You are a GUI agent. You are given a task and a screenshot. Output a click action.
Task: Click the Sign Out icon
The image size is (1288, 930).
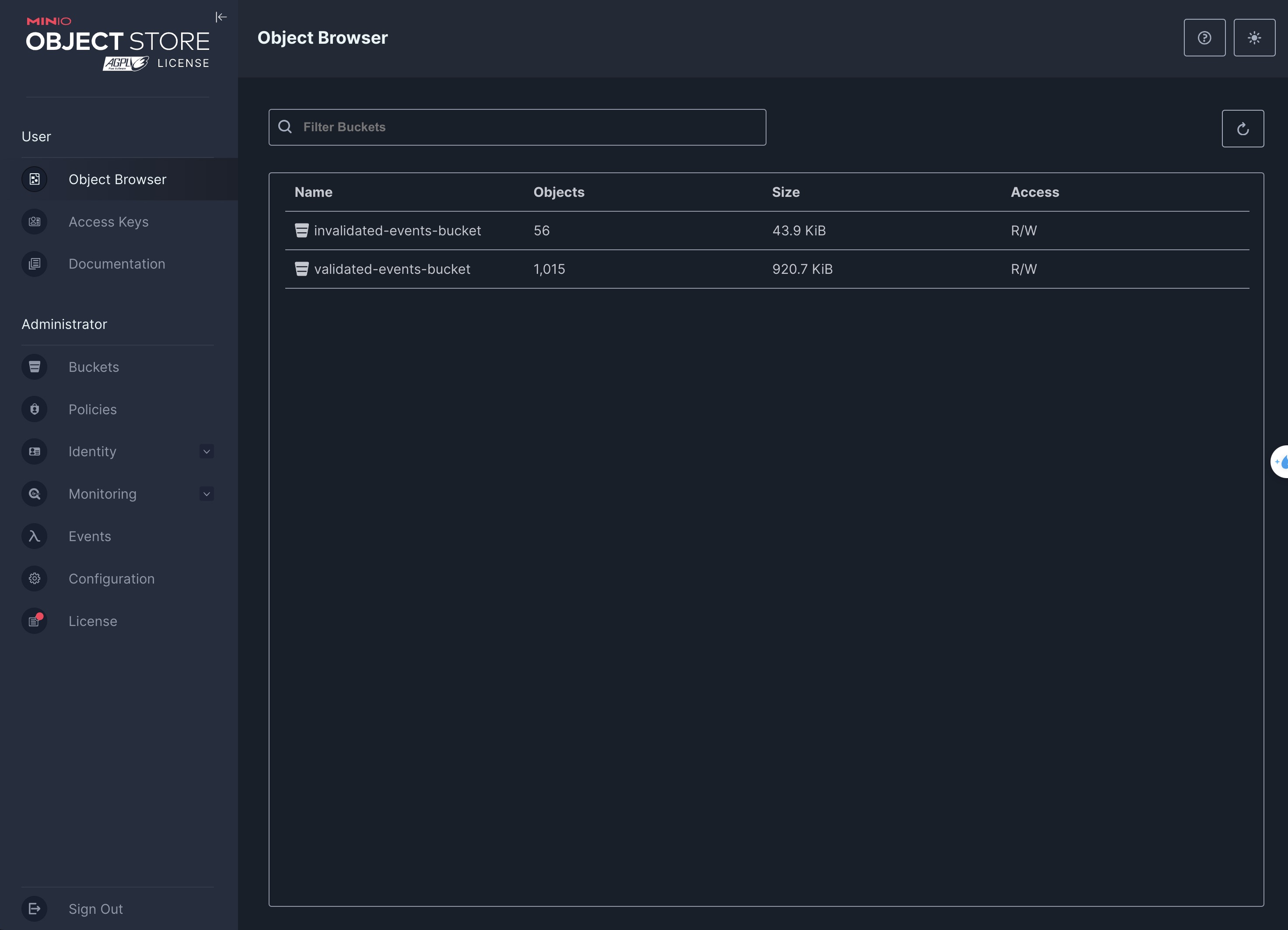(35, 909)
